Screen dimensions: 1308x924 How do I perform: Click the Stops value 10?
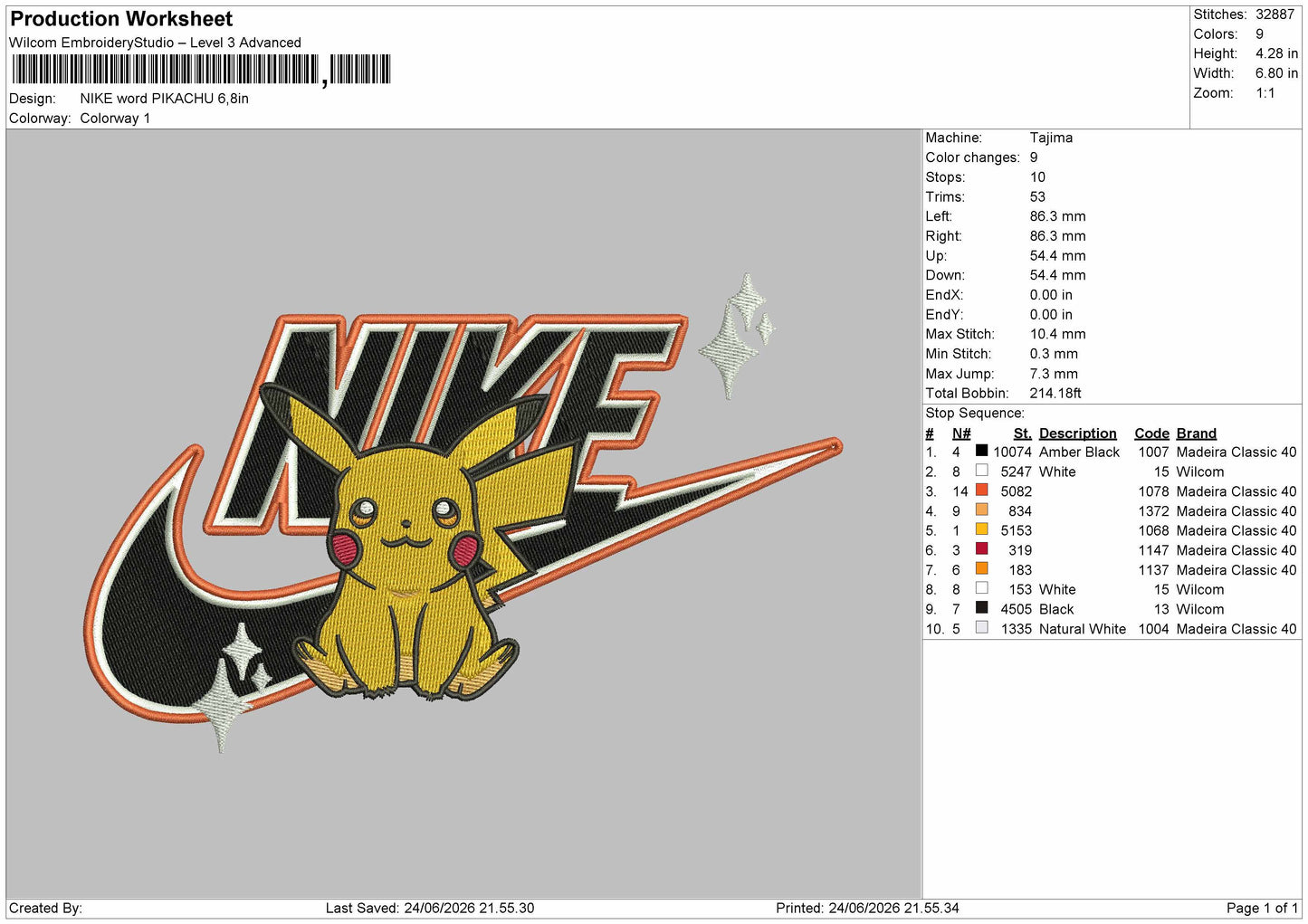coord(1037,177)
